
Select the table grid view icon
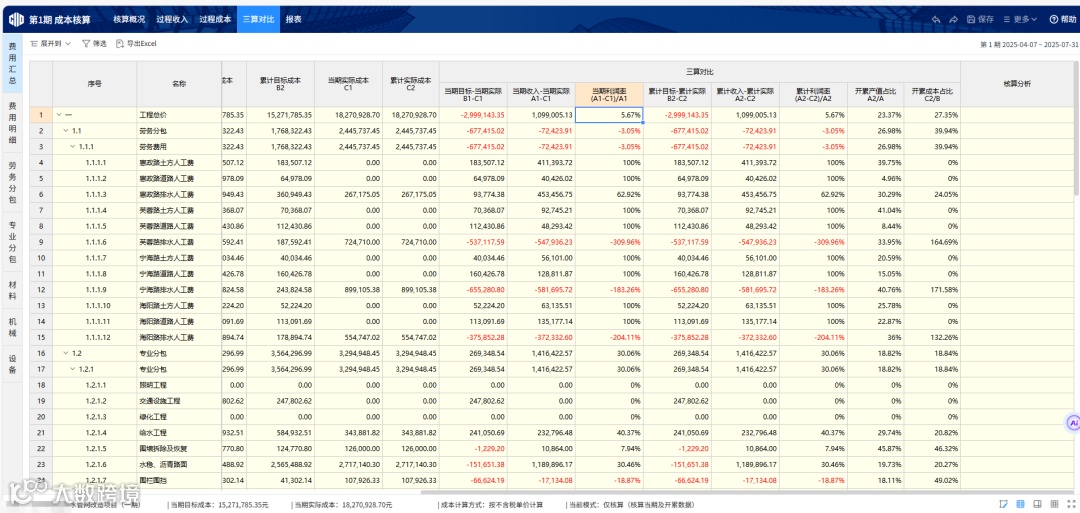pos(1021,504)
